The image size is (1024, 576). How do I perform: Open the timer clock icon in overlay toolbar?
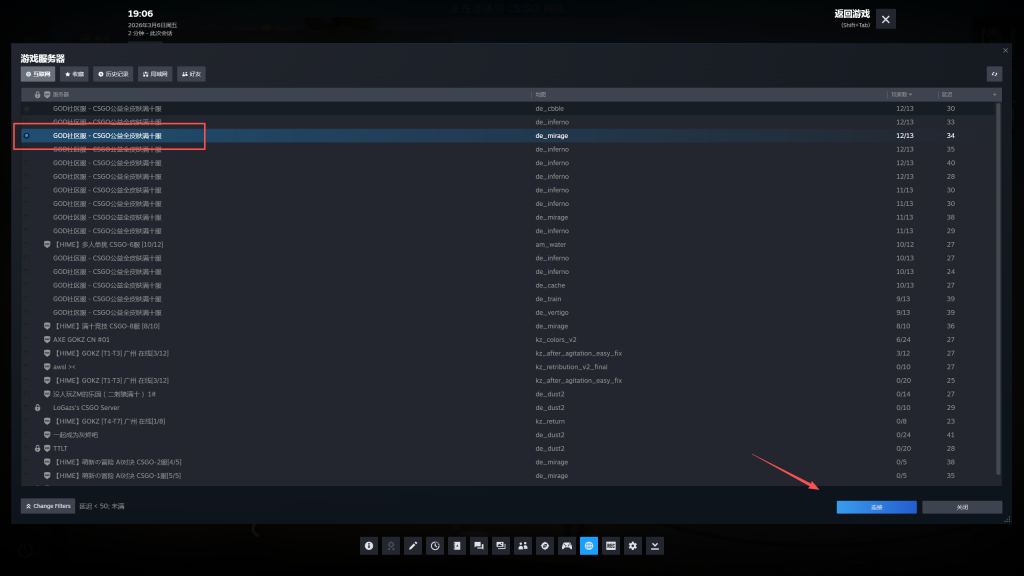tap(435, 546)
